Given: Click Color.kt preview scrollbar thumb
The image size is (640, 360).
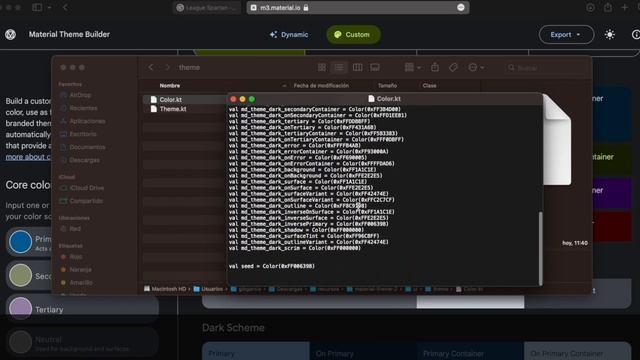Looking at the screenshot, I should 541,248.
